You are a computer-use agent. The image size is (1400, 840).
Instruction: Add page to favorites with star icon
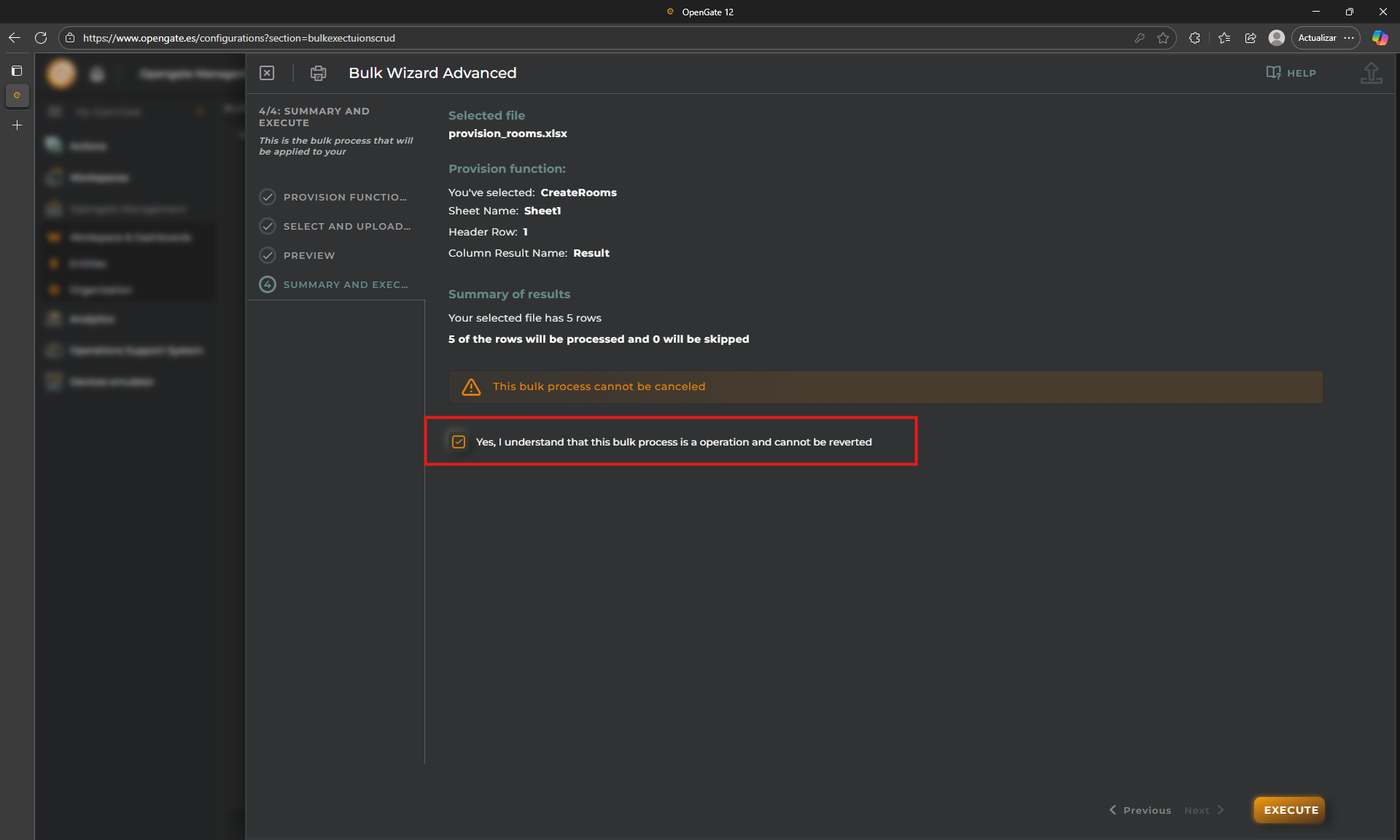[1163, 38]
